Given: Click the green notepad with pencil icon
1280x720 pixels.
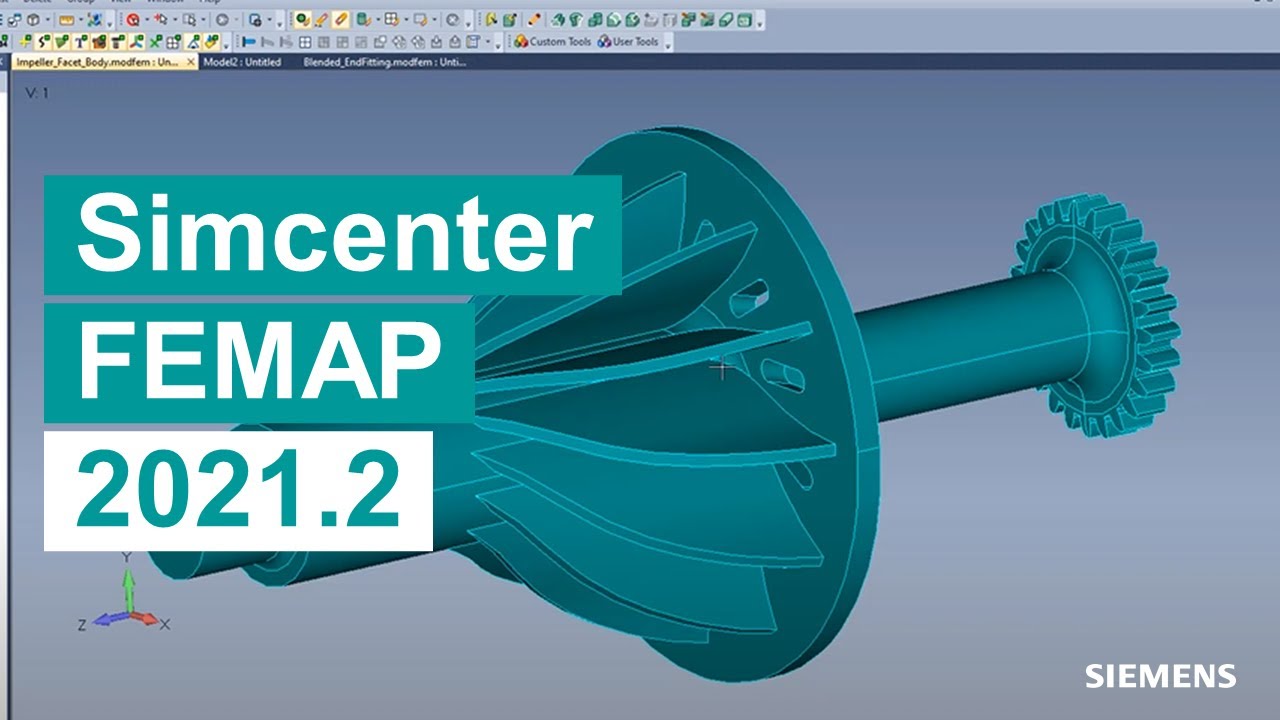Looking at the screenshot, I should [x=510, y=20].
